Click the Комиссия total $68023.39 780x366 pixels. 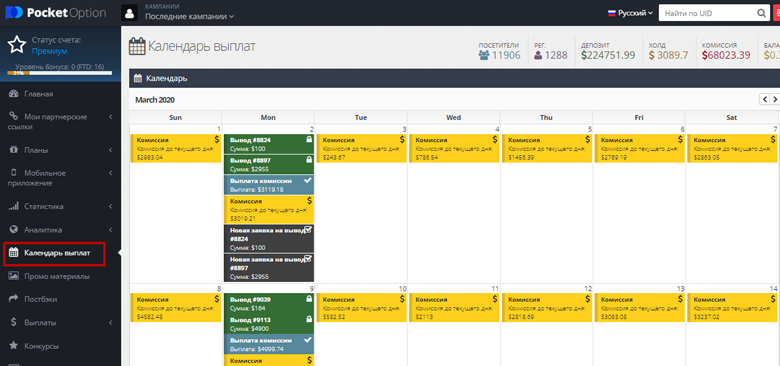pyautogui.click(x=726, y=55)
